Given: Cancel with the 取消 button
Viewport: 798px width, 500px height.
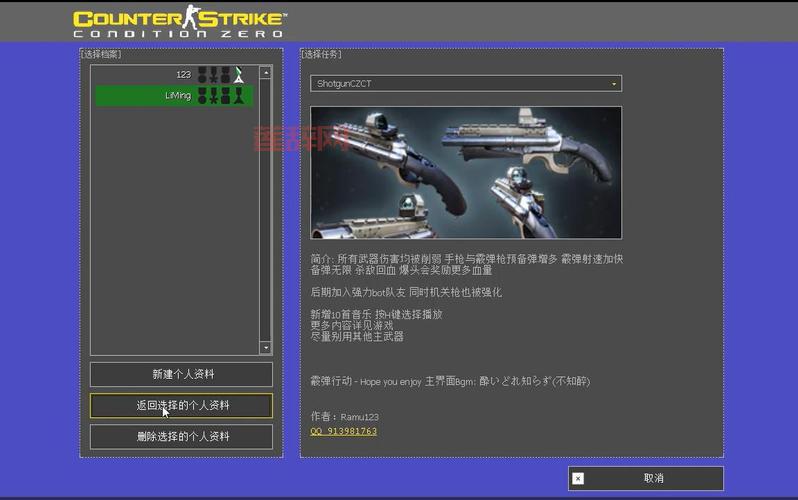Looking at the screenshot, I should click(646, 479).
